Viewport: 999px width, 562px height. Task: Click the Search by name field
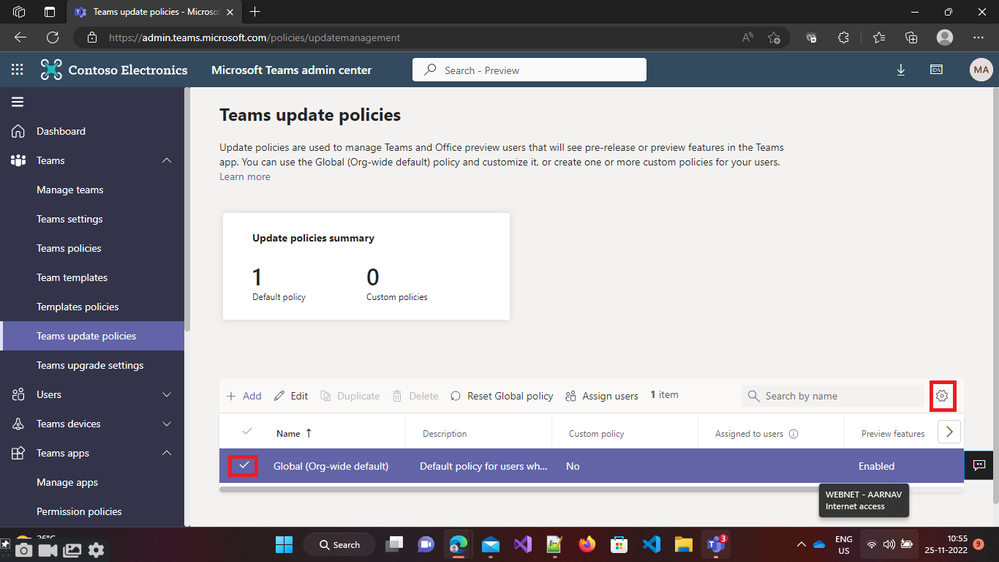click(833, 396)
